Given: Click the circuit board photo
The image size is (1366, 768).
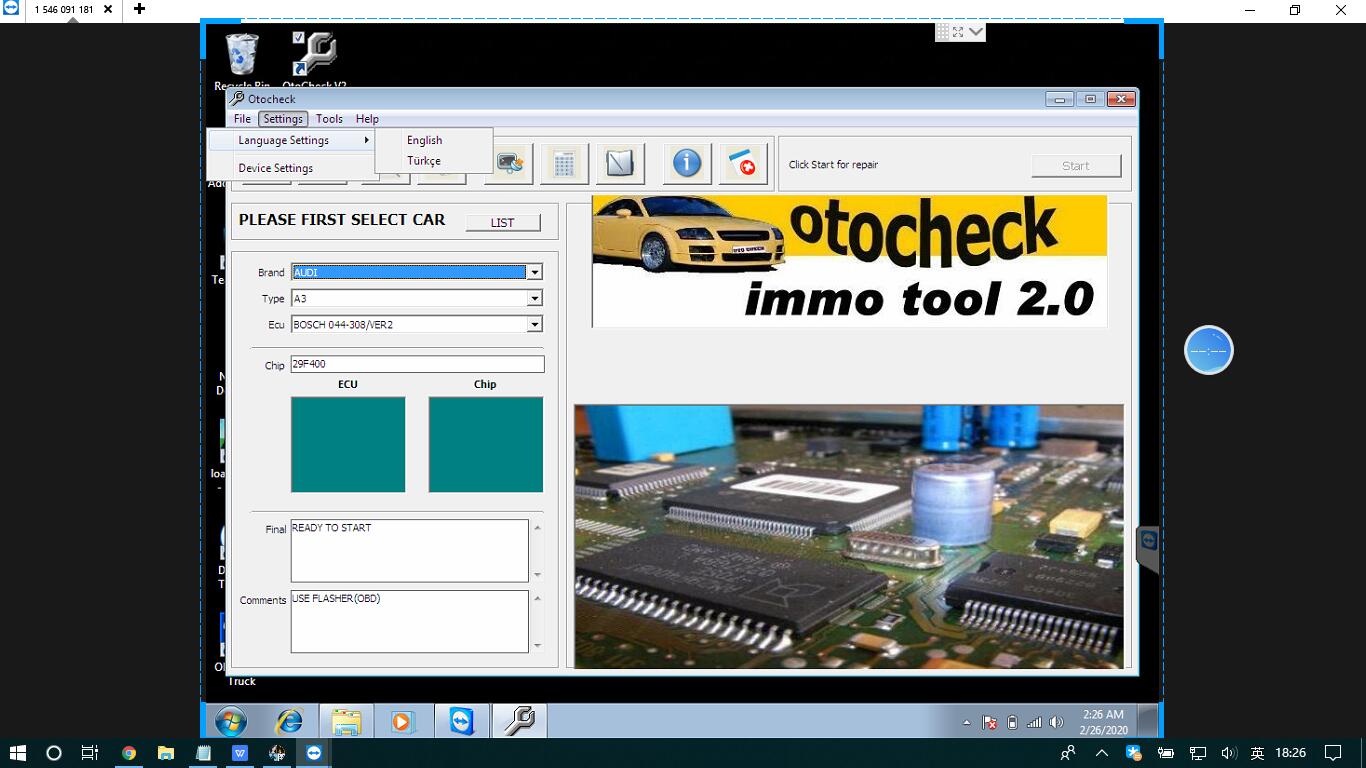Looking at the screenshot, I should click(849, 536).
